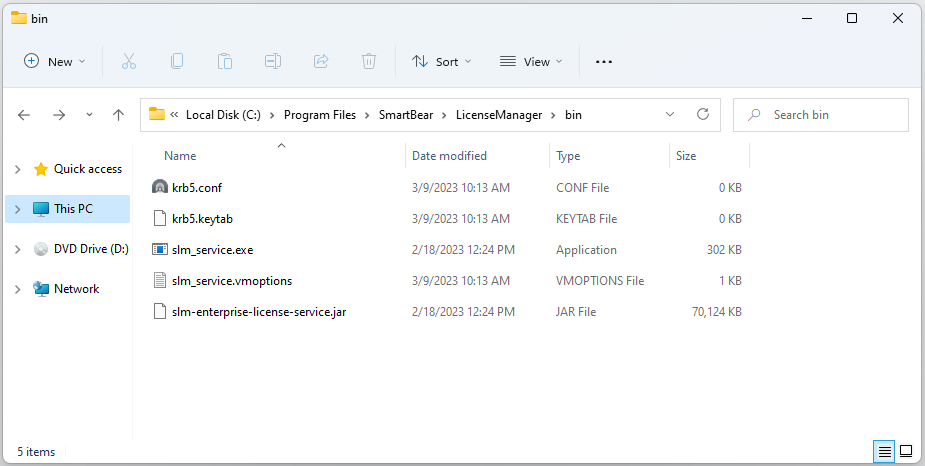Viewport: 925px width, 466px height.
Task: Expand the Quick access node
Action: (17, 169)
